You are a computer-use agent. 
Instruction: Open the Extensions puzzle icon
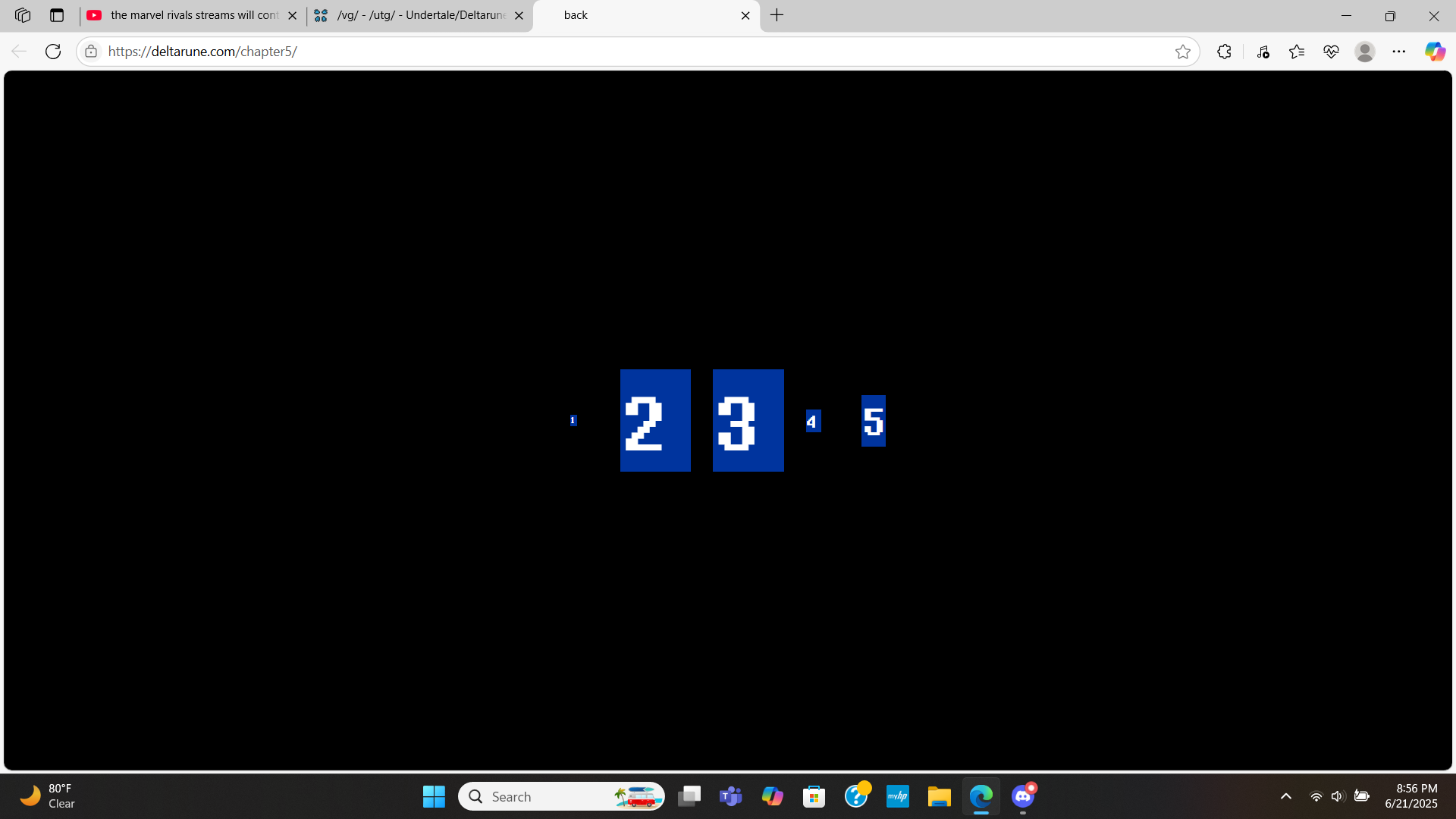pos(1224,52)
